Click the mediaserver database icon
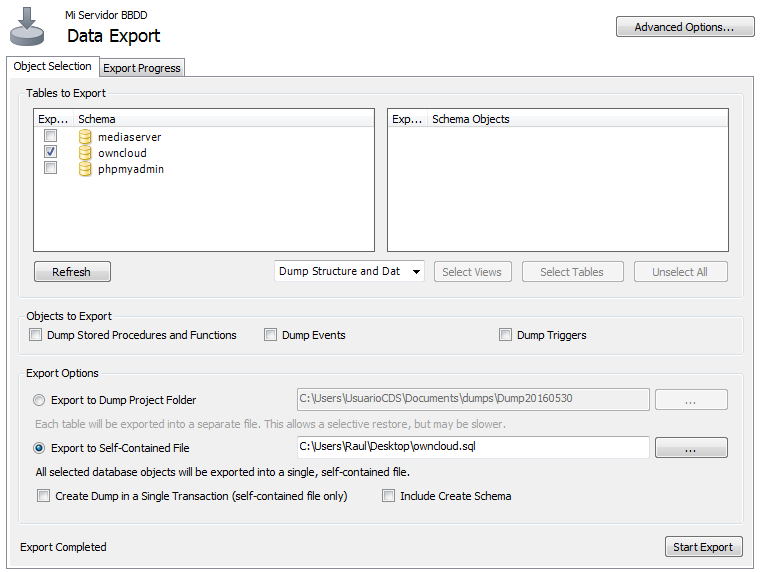761x572 pixels. [85, 137]
